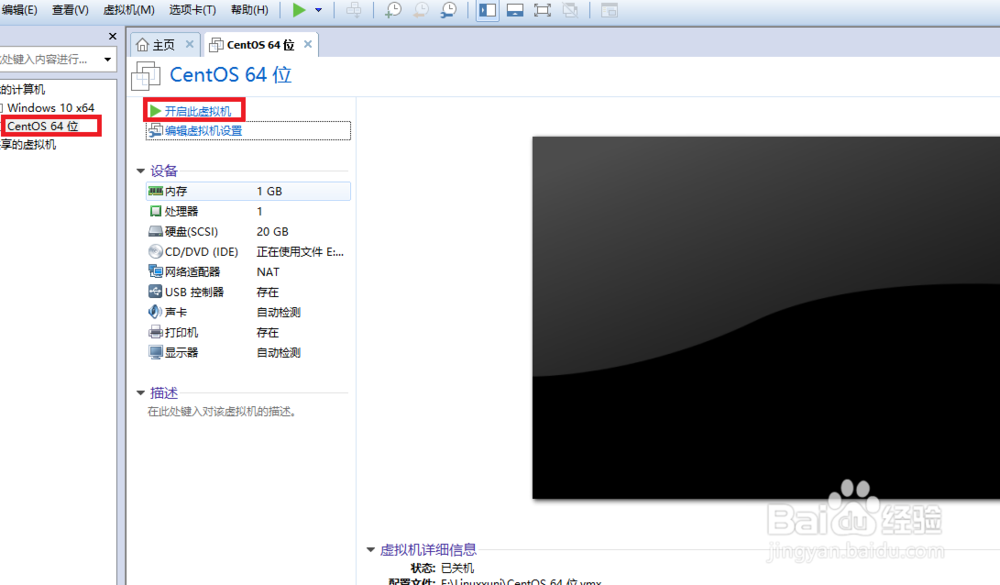
Task: Click the CentOS 64 位 title VM icon
Action: 146,76
